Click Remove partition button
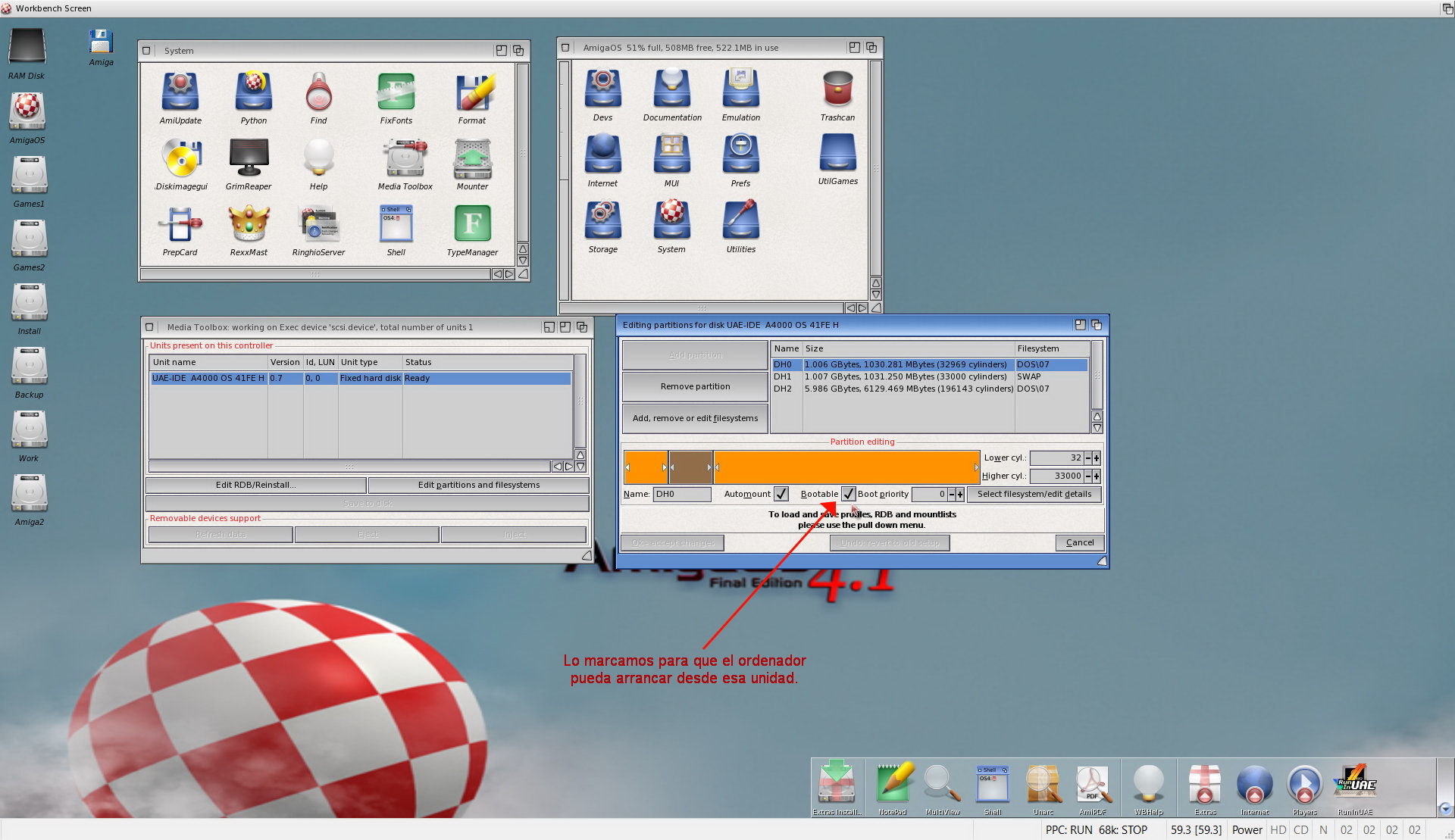Viewport: 1455px width, 840px height. click(695, 386)
